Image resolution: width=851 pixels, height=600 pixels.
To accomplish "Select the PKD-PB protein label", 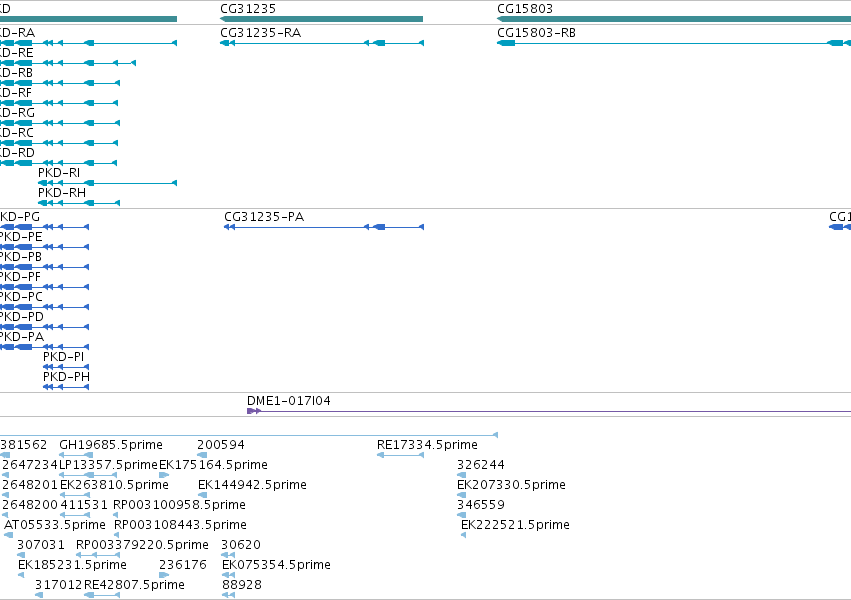I will pos(21,257).
